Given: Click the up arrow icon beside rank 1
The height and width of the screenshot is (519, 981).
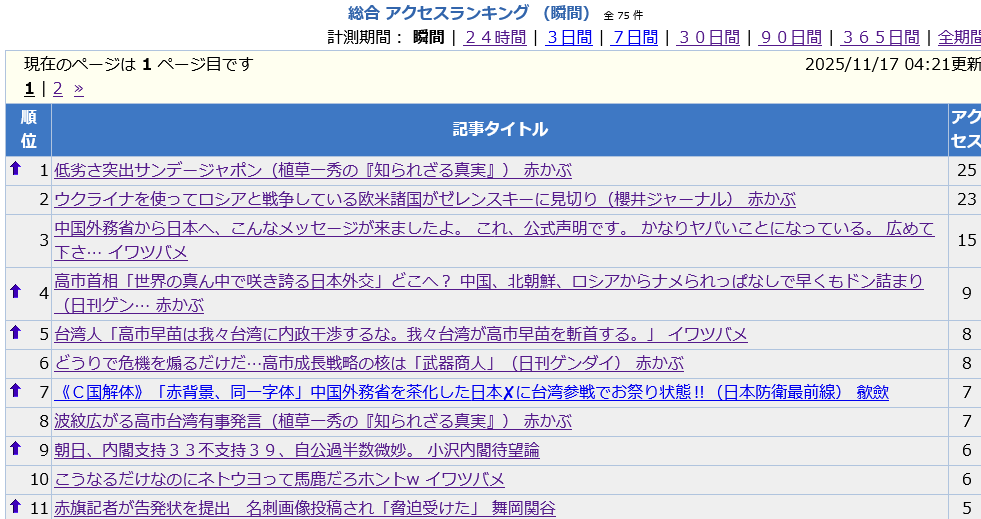Looking at the screenshot, I should pos(15,169).
